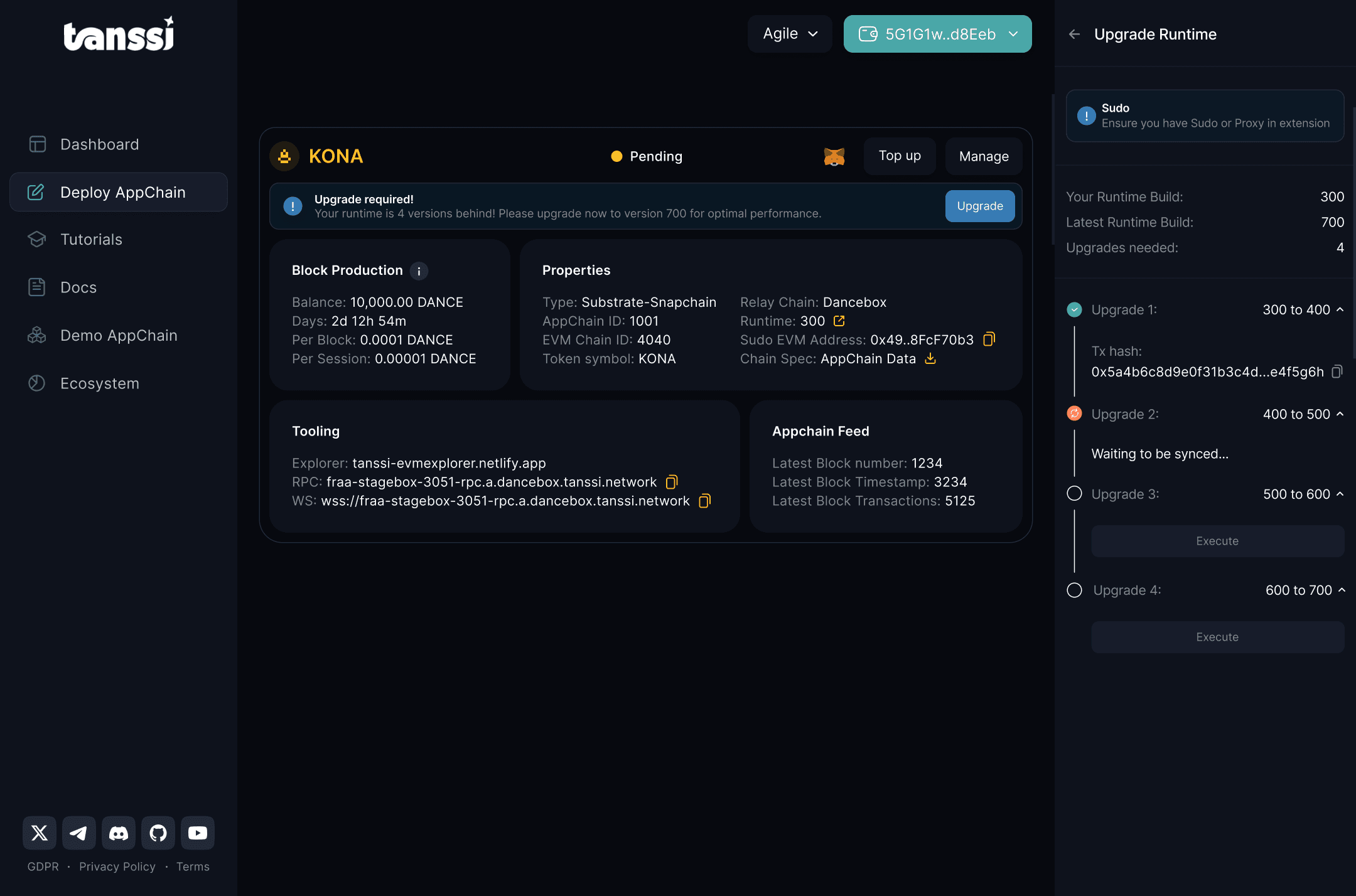Collapse Upgrade 4 600 to 700 section
The image size is (1356, 896).
[1342, 590]
